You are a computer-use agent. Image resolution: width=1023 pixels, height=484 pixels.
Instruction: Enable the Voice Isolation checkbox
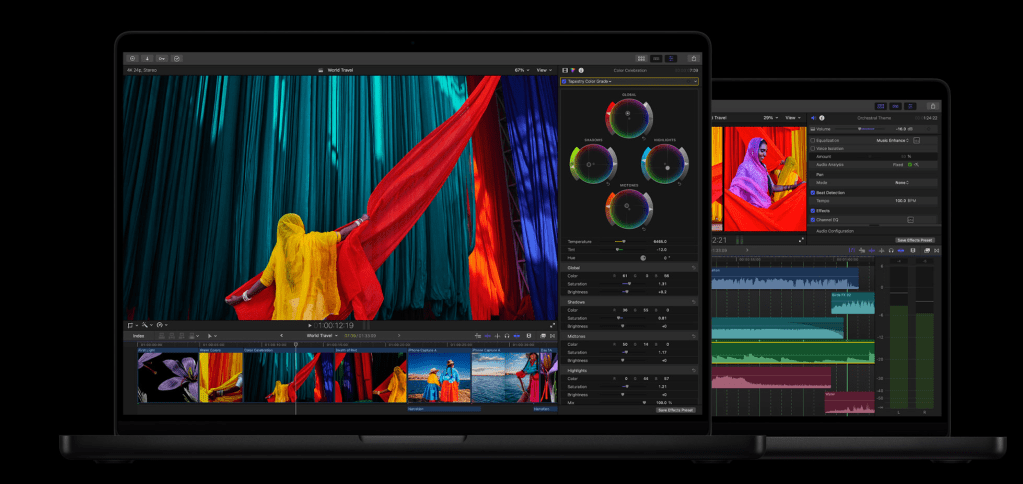[x=813, y=149]
